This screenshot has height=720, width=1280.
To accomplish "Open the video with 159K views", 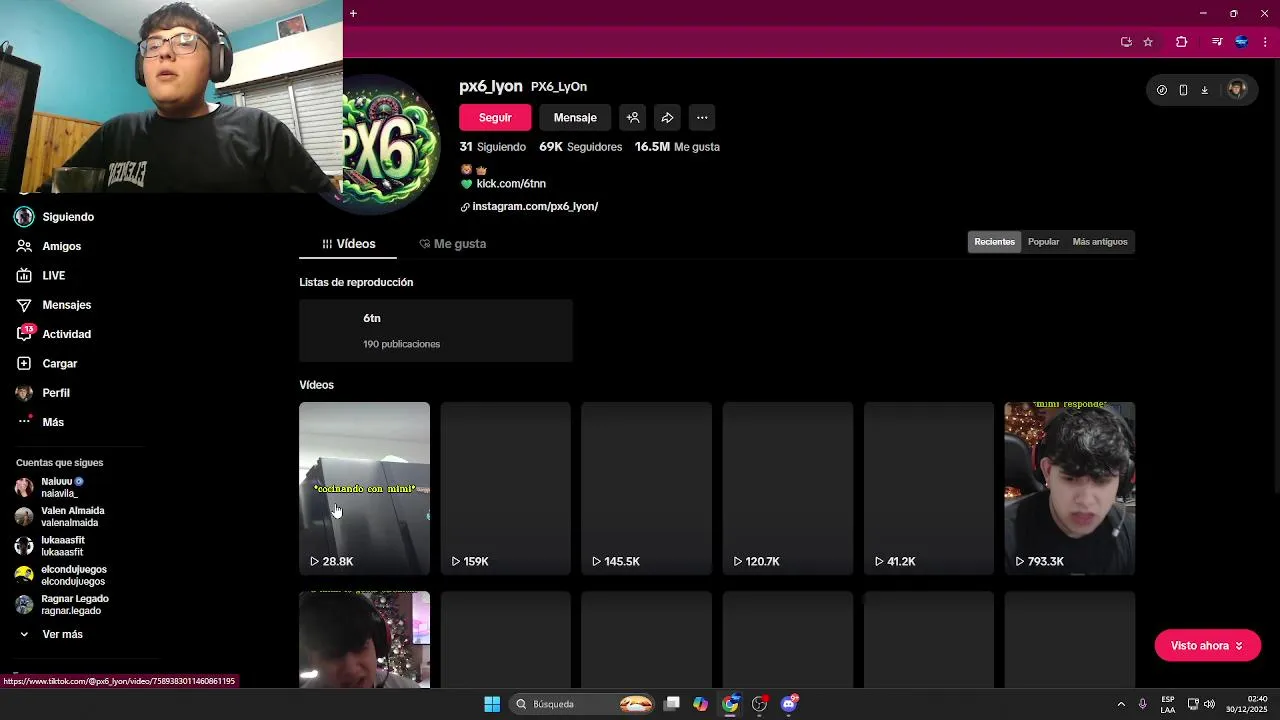I will coord(505,488).
